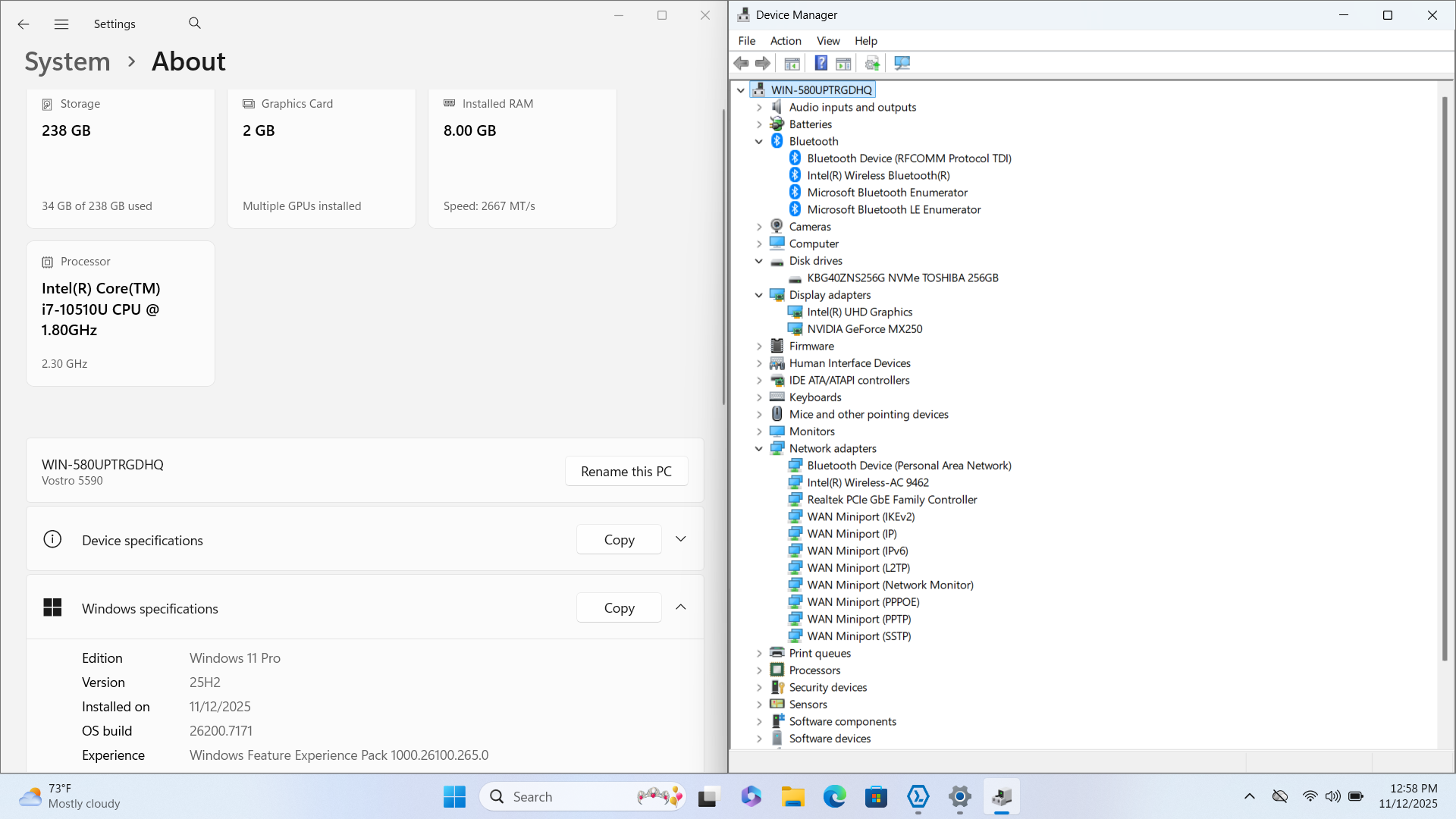
Task: Click Scan for hardware changes toolbar icon
Action: click(x=902, y=63)
